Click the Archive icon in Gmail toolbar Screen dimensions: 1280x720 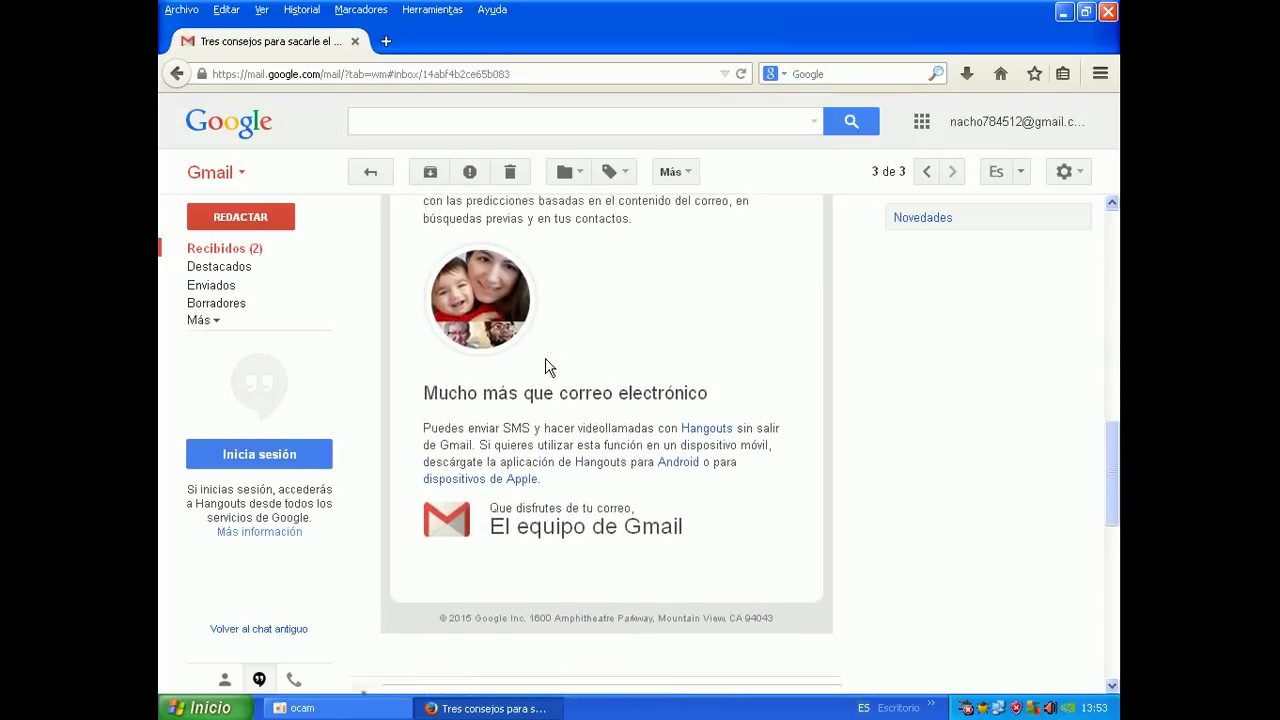tap(430, 172)
